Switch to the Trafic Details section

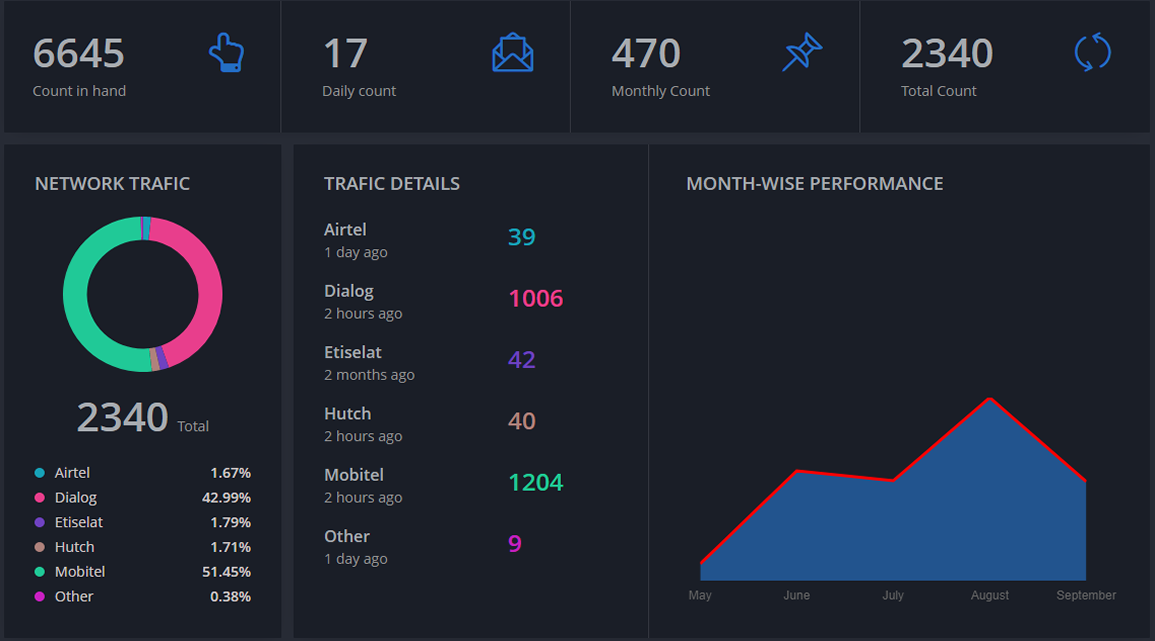tap(392, 183)
